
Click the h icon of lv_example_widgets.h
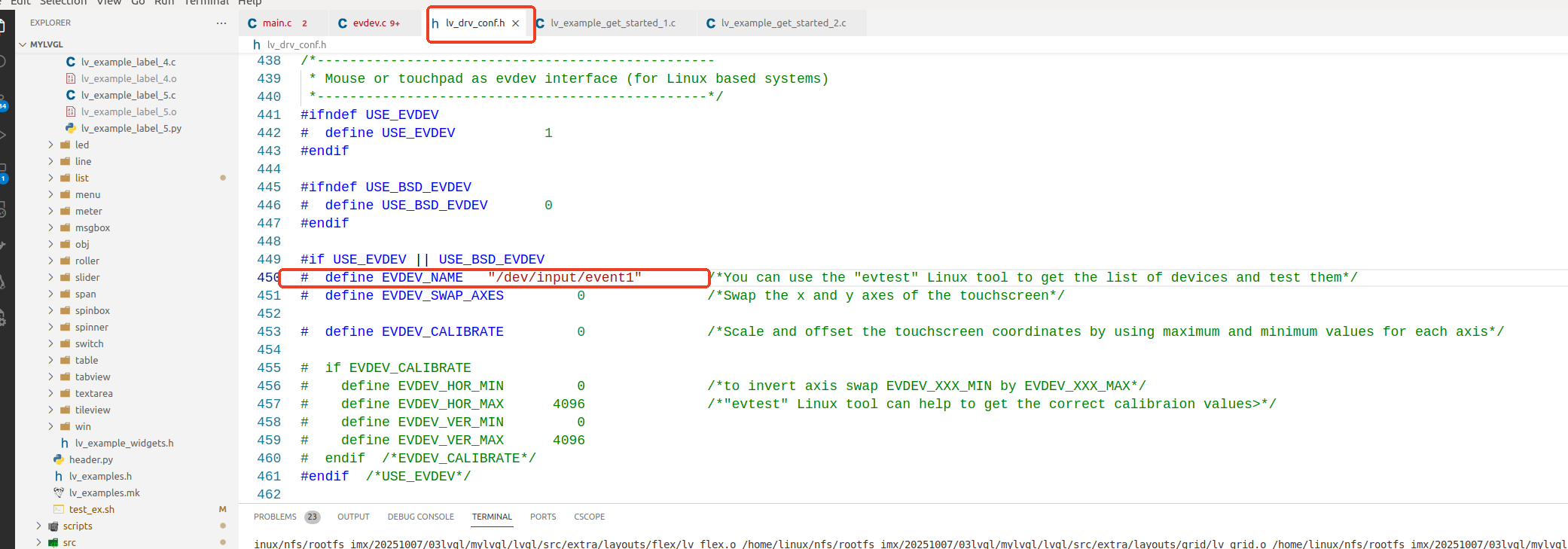click(x=65, y=443)
